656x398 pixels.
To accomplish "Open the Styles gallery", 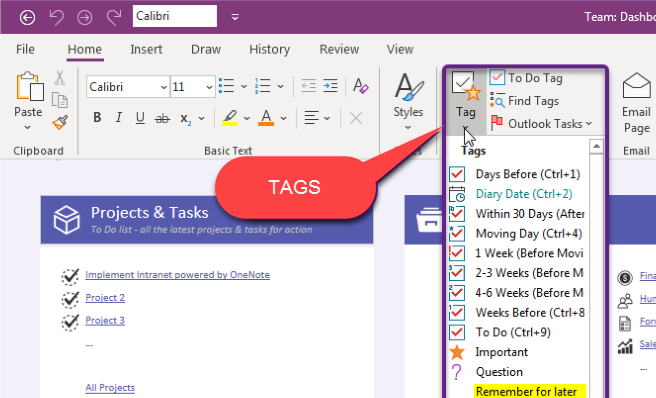I will tap(408, 101).
